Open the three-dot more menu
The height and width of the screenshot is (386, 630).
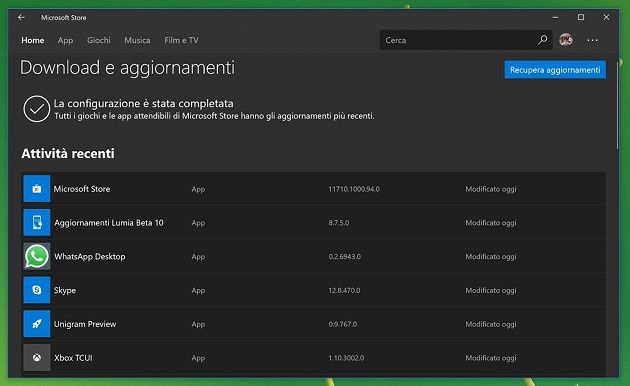pos(592,40)
